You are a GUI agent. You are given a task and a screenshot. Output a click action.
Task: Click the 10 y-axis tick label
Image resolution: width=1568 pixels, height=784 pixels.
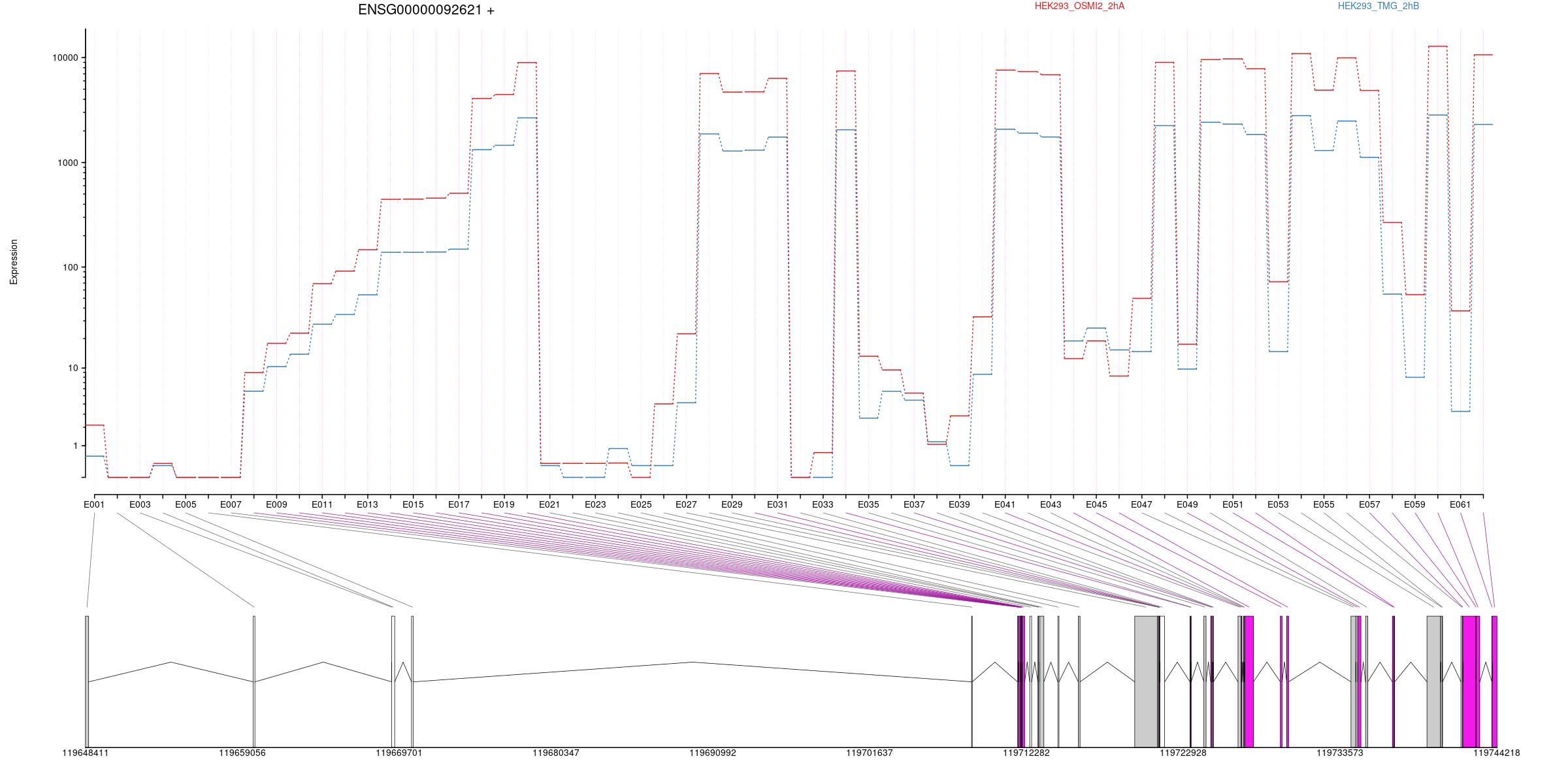pos(72,368)
